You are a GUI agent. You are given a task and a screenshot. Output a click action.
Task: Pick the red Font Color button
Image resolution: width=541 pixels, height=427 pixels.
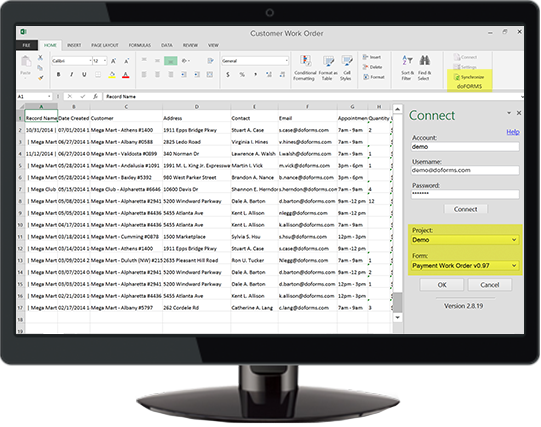point(126,75)
